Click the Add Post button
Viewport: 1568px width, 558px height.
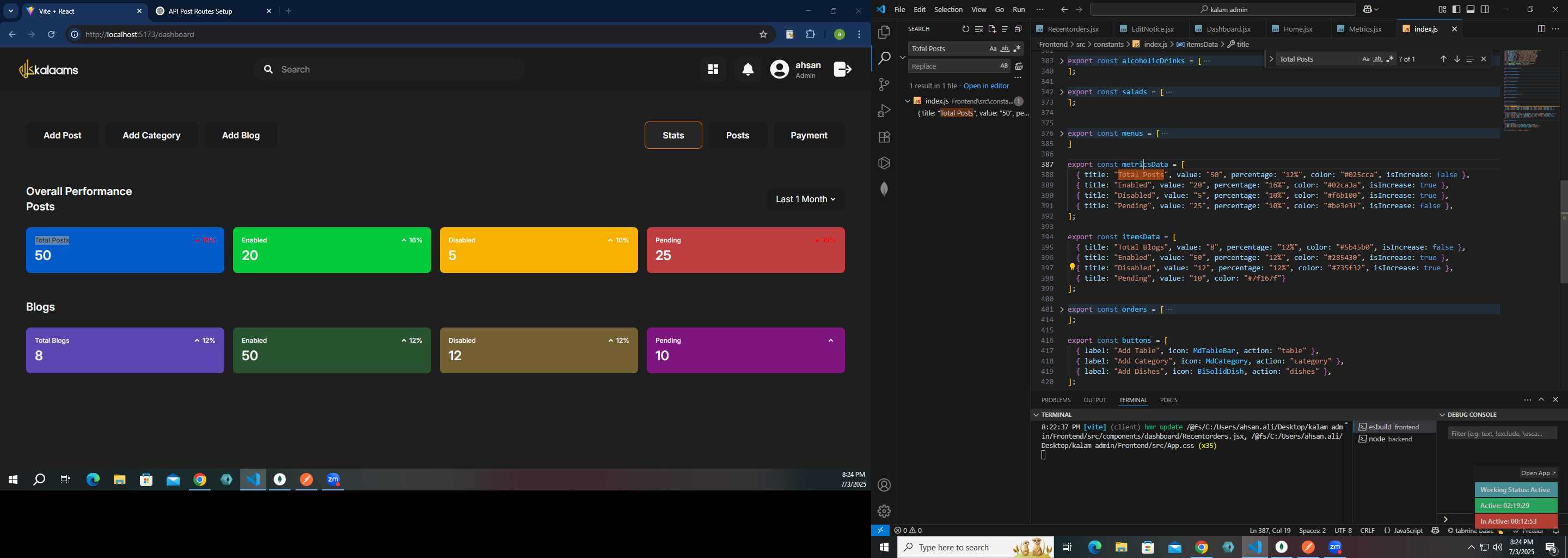pyautogui.click(x=63, y=135)
